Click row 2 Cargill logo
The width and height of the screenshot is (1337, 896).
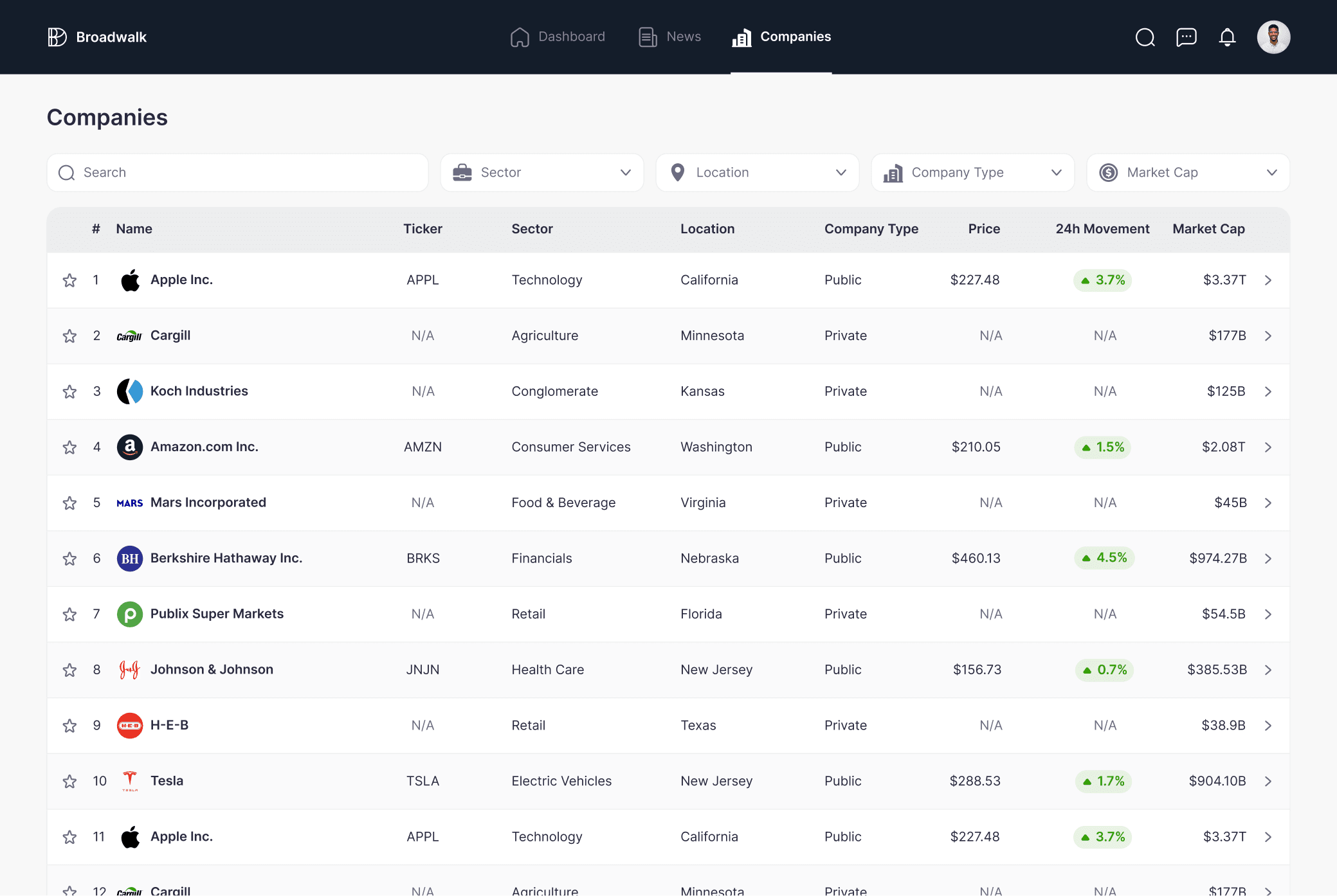pyautogui.click(x=129, y=336)
